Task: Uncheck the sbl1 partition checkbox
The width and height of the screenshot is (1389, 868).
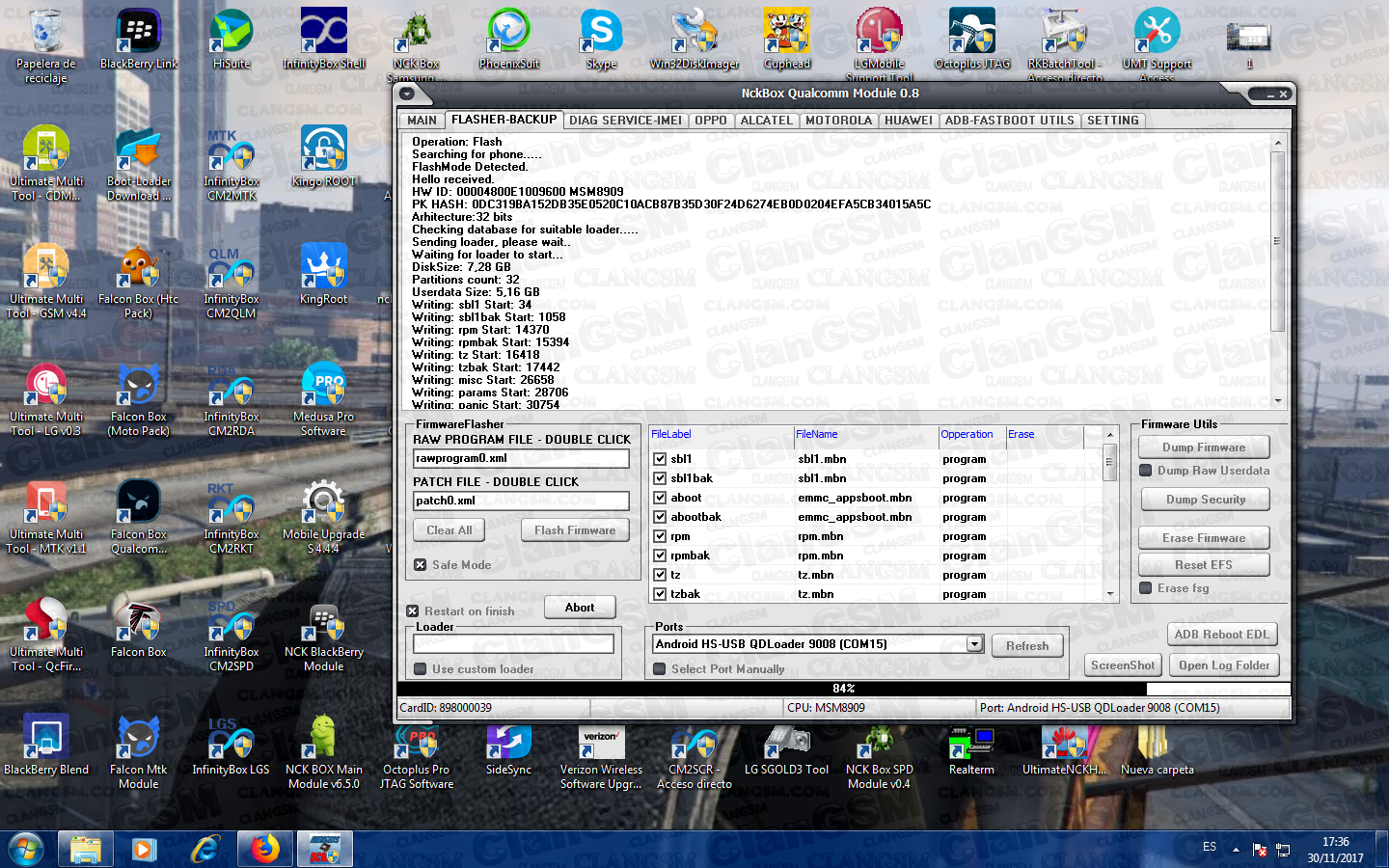Action: [x=660, y=459]
